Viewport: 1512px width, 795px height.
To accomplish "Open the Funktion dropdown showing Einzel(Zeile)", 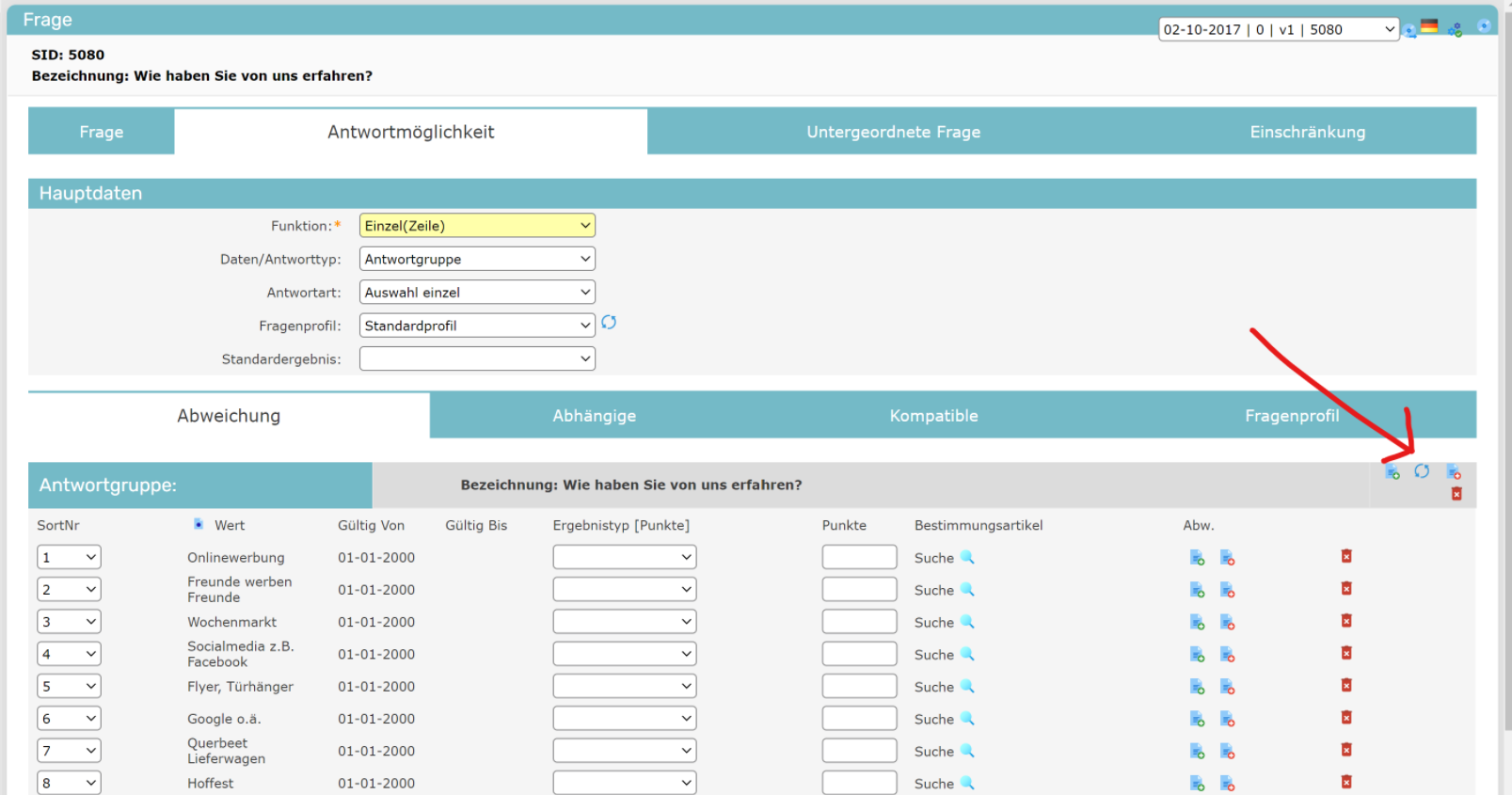I will [x=477, y=226].
